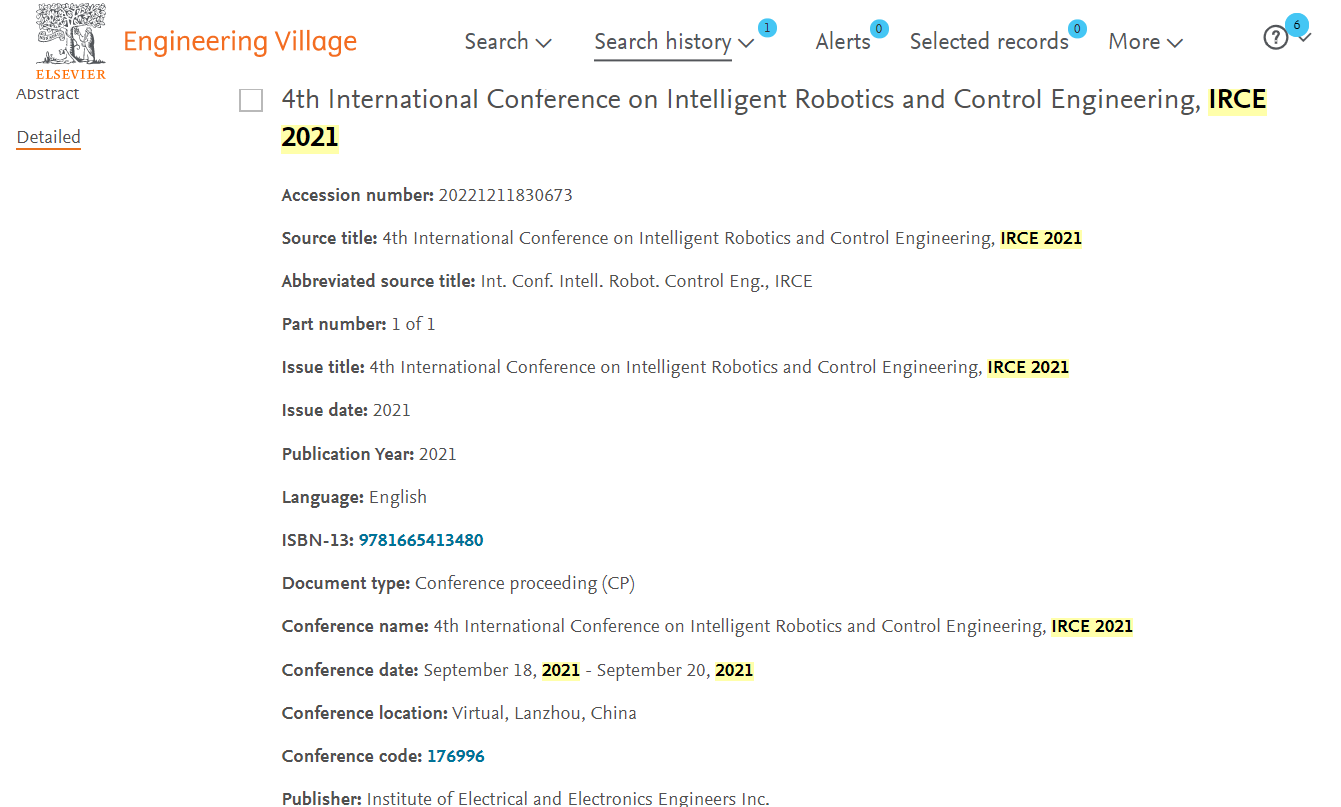Open the Alerts menu item
The image size is (1341, 807).
click(843, 42)
